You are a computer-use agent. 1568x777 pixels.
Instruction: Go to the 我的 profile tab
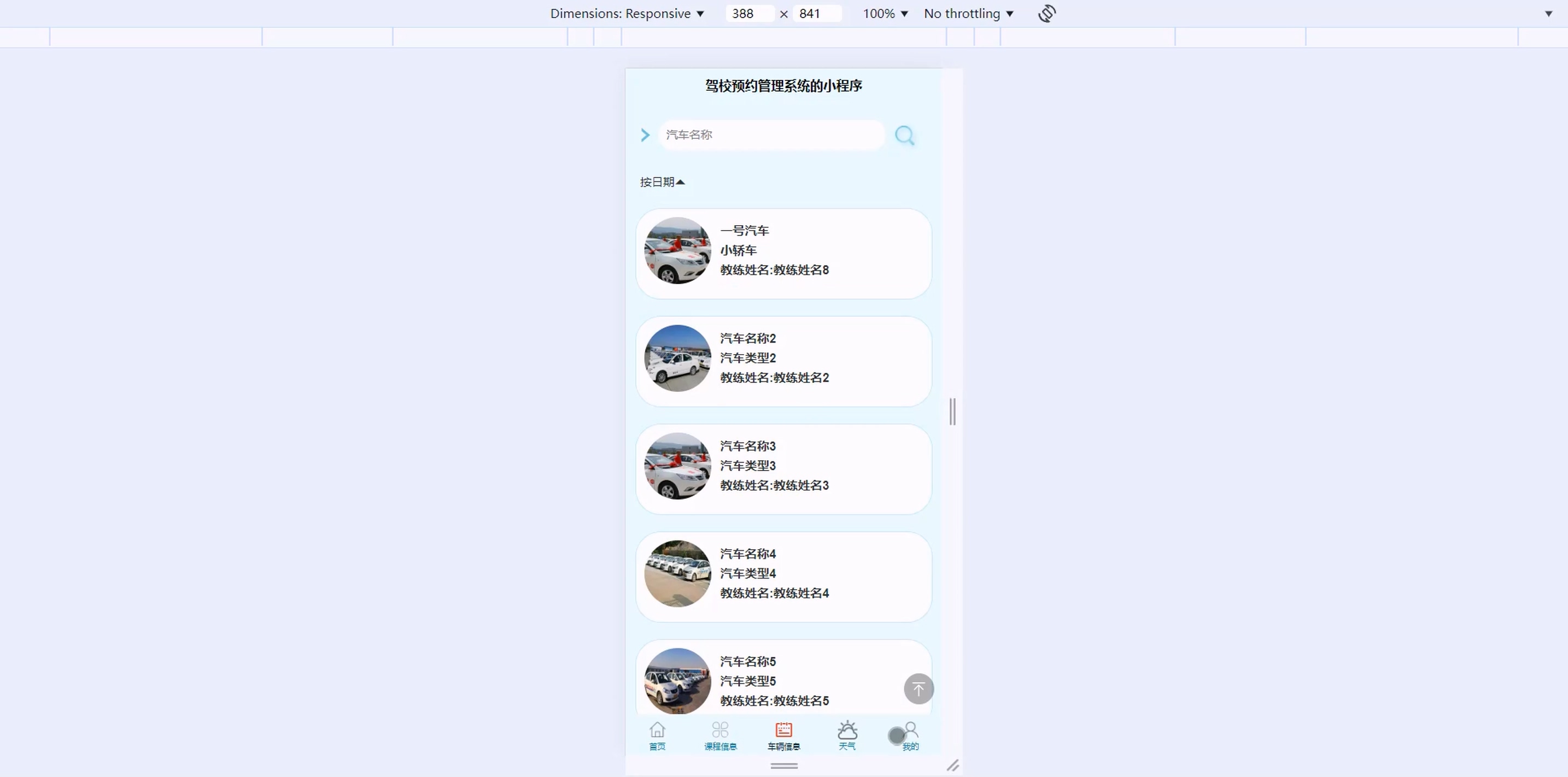tap(910, 735)
